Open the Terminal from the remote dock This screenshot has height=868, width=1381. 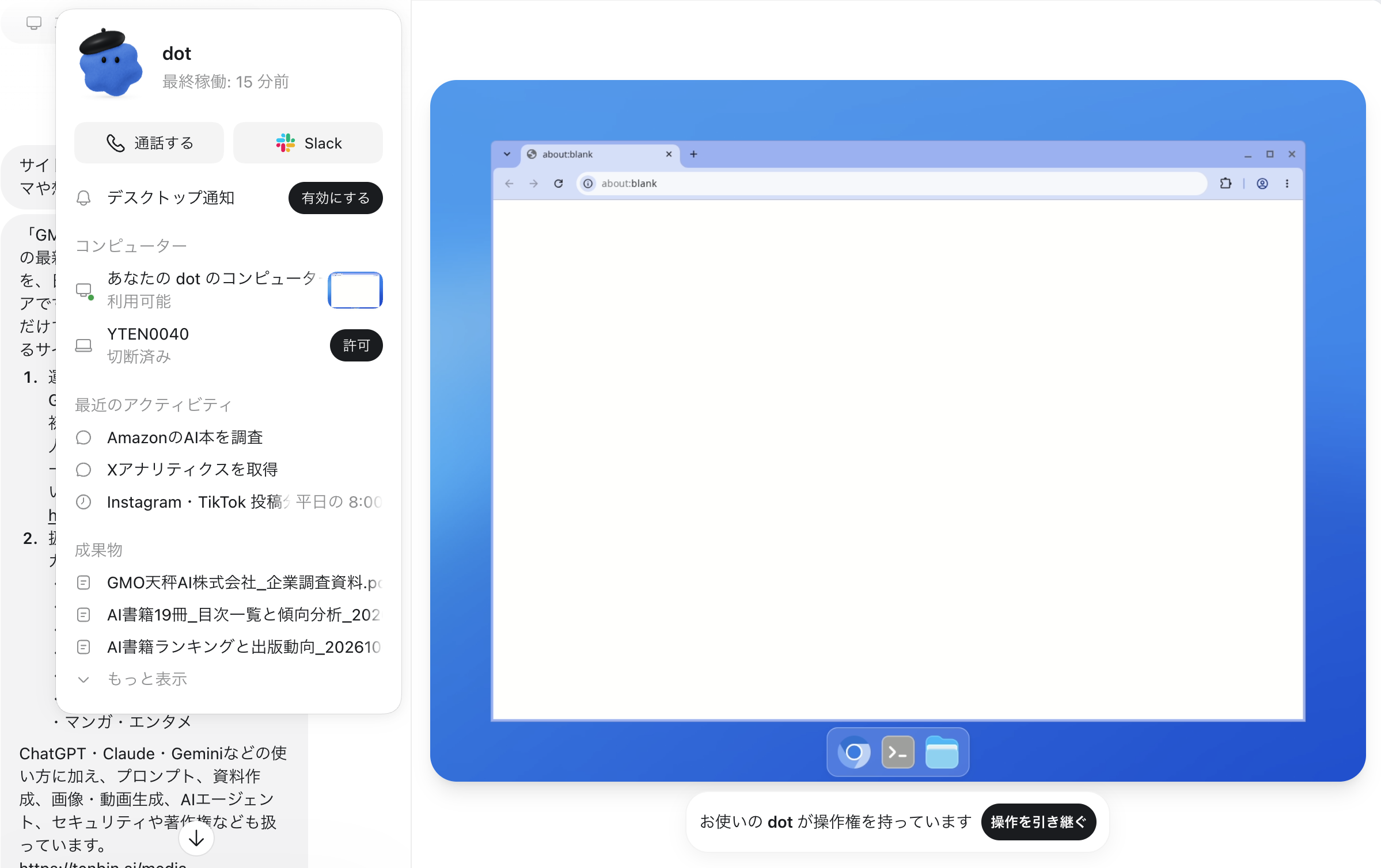pyautogui.click(x=898, y=752)
